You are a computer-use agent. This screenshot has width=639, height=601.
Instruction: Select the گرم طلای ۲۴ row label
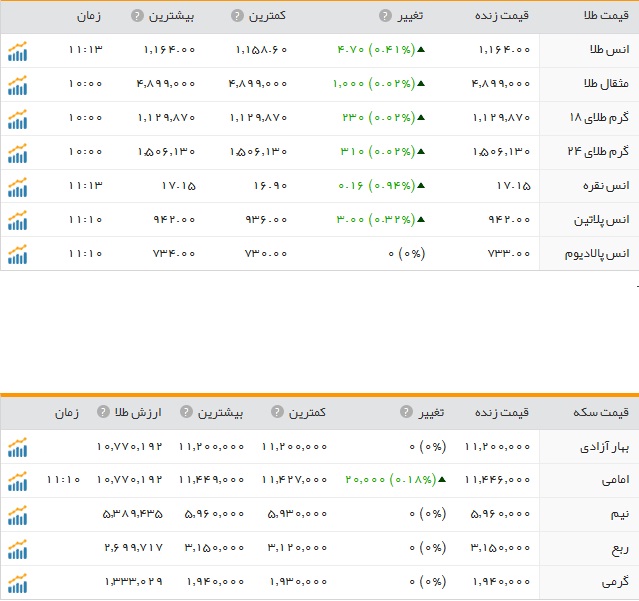[x=598, y=152]
